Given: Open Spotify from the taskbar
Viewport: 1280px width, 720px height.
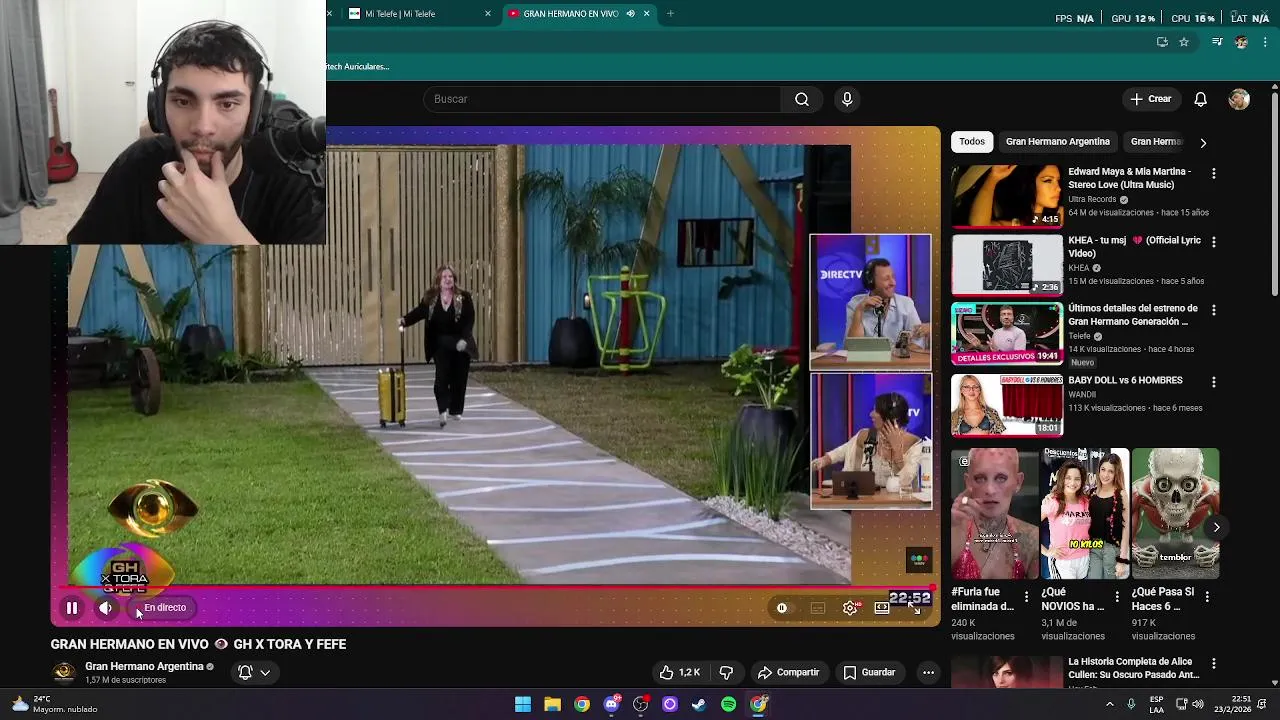Looking at the screenshot, I should [729, 704].
